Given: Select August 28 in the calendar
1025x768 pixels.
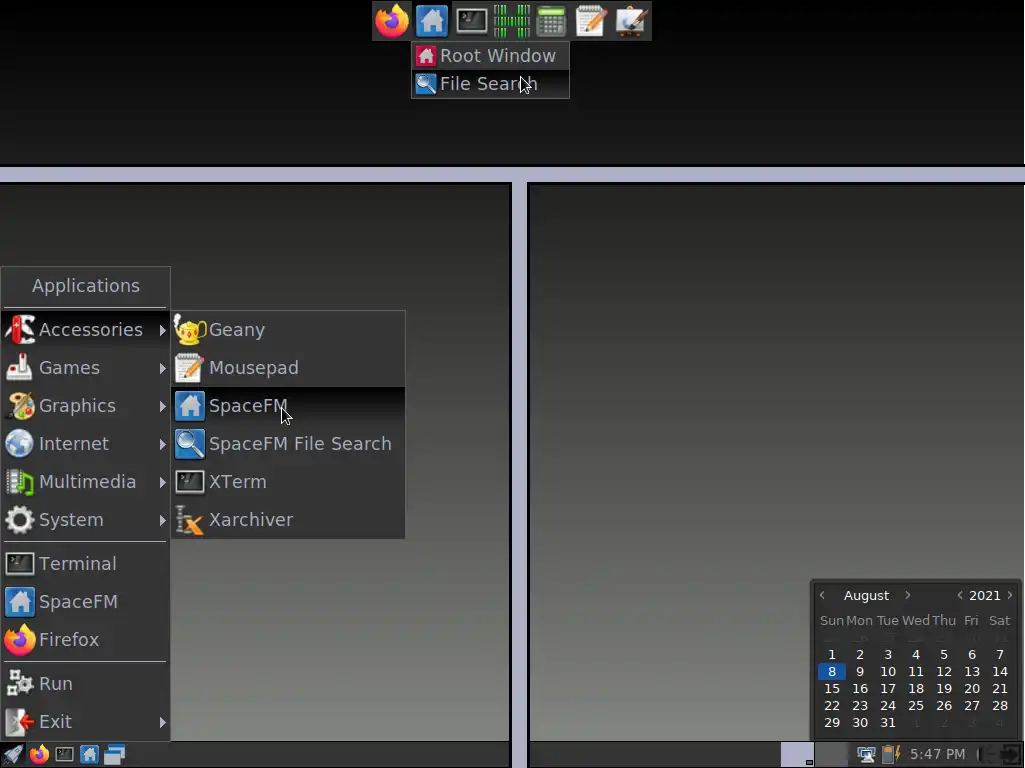Looking at the screenshot, I should point(1000,706).
